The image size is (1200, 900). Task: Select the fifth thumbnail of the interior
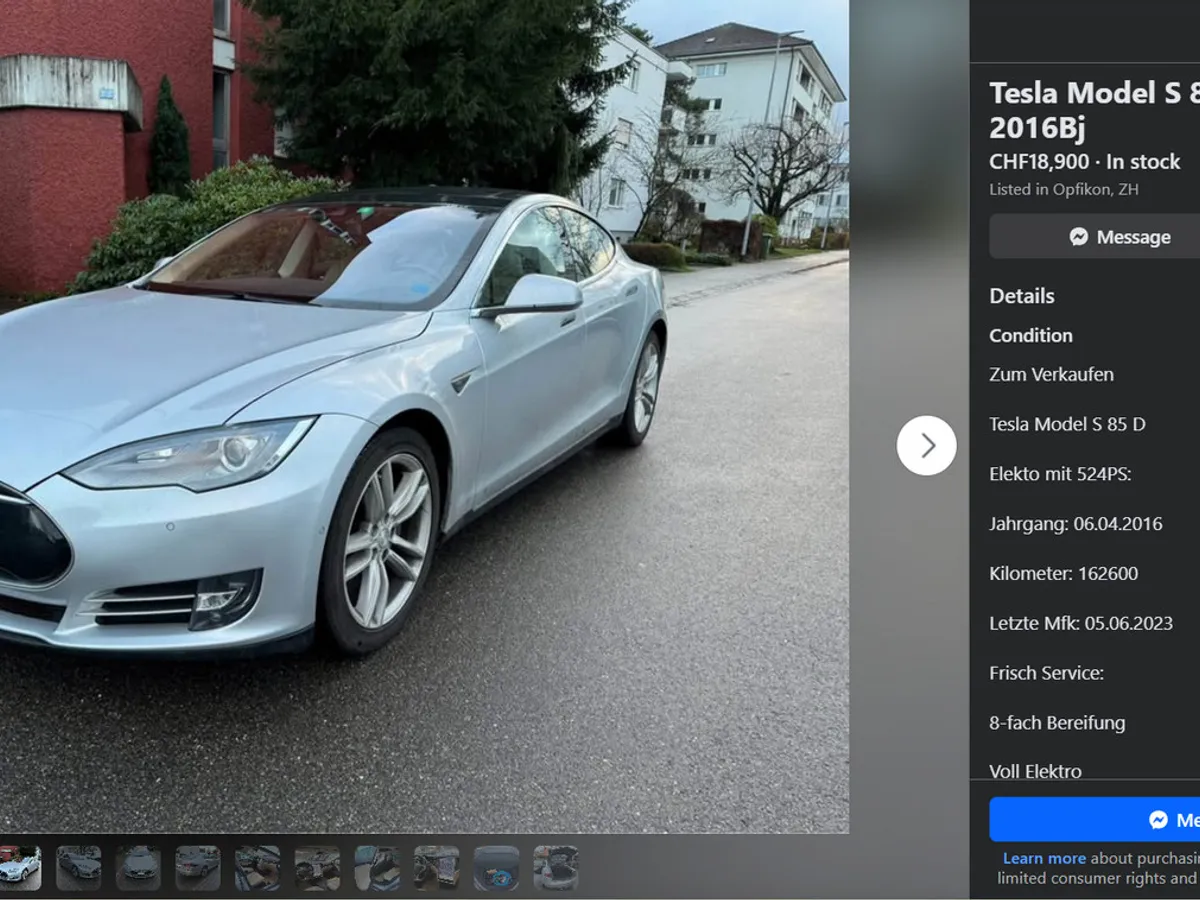pos(257,866)
